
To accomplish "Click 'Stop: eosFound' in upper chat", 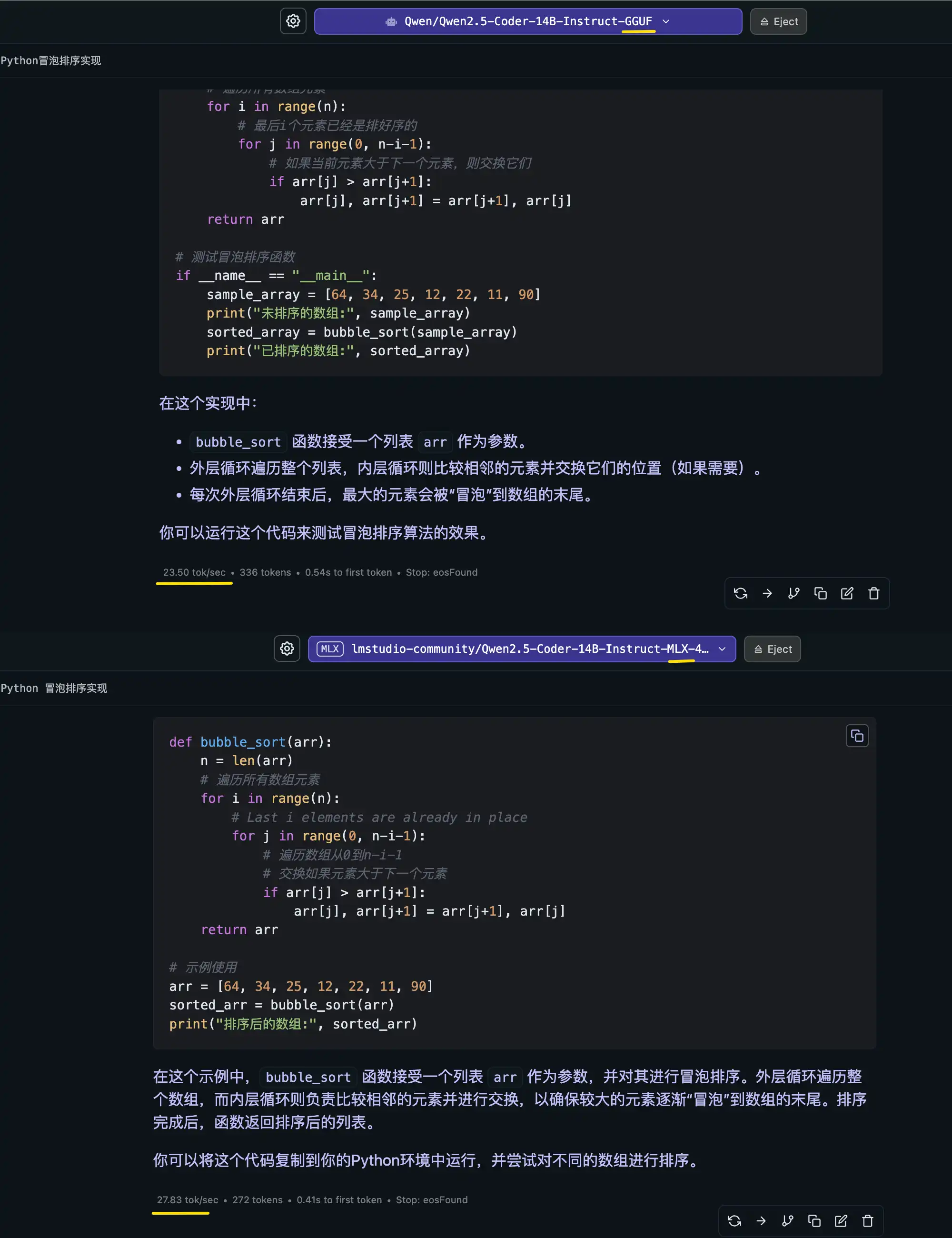I will [441, 572].
